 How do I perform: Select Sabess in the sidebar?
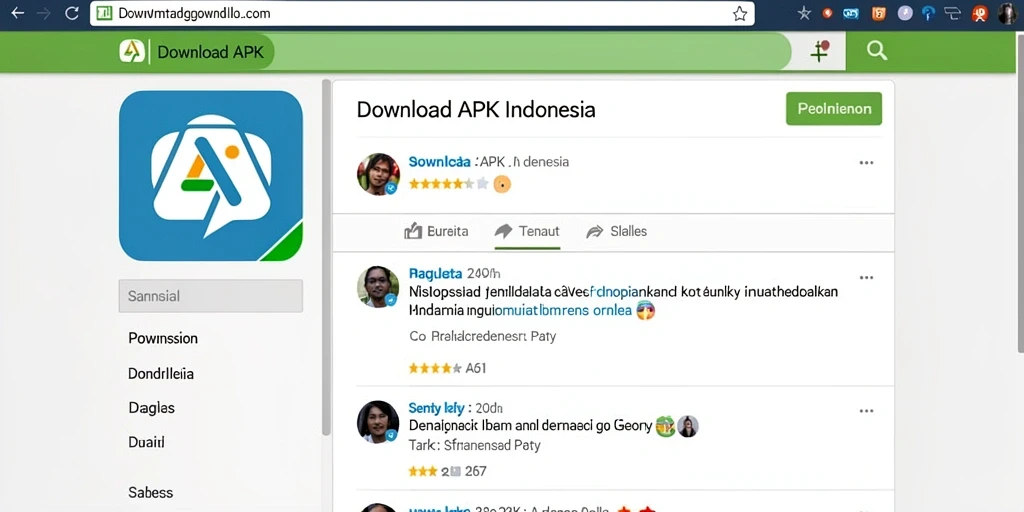(151, 492)
